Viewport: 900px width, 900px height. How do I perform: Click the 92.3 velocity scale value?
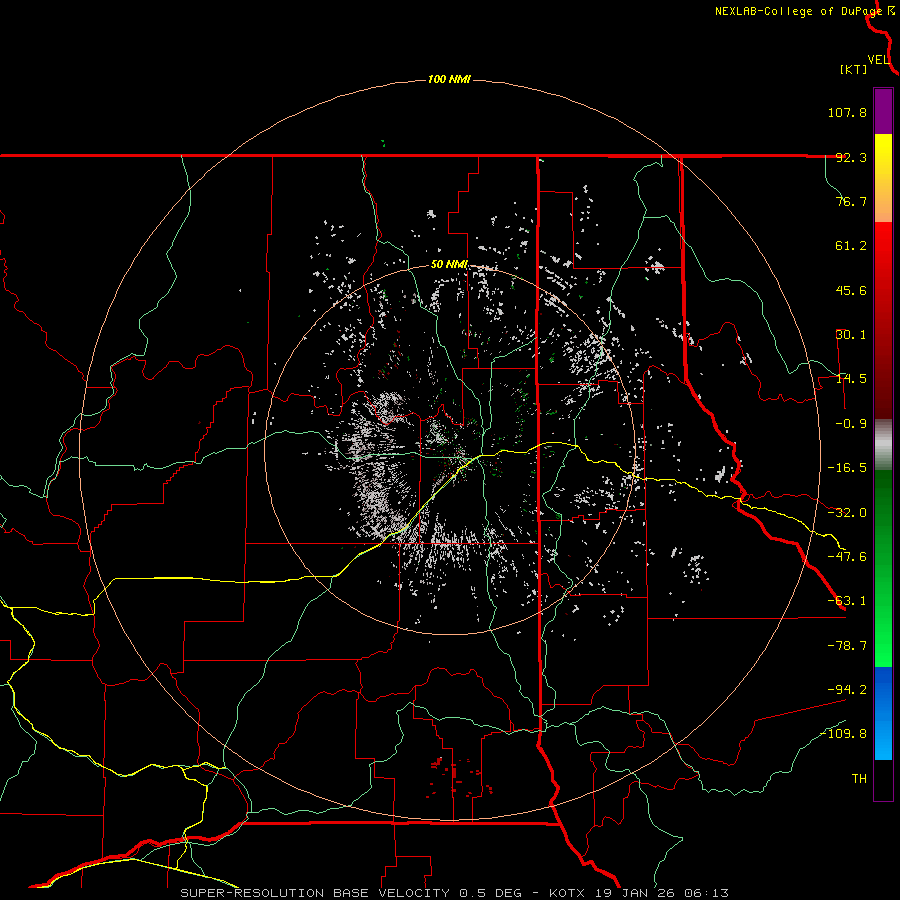pyautogui.click(x=851, y=157)
